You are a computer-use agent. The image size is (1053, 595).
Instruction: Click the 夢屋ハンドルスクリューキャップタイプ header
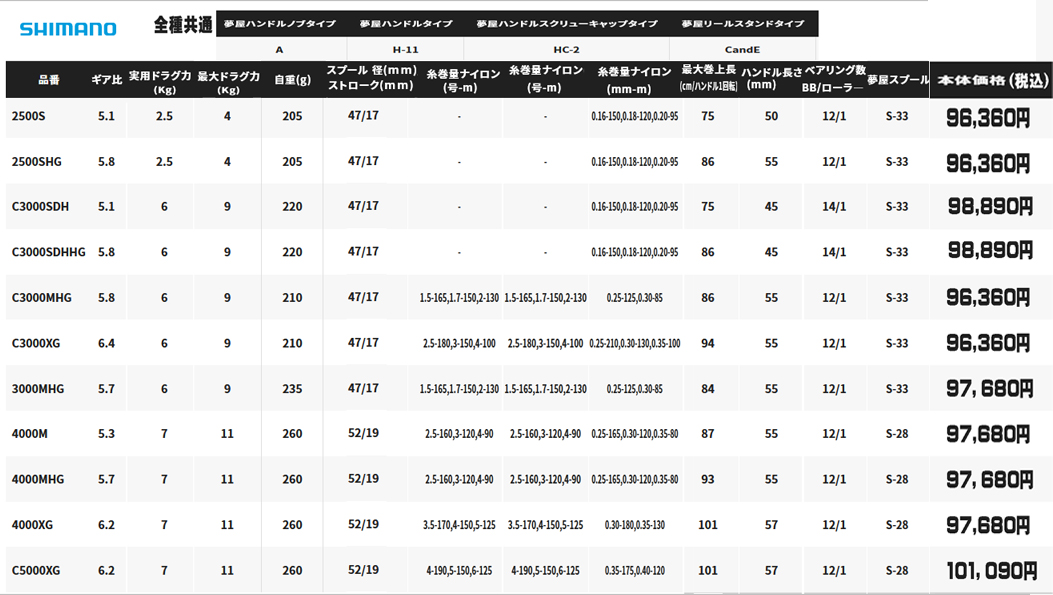point(567,23)
